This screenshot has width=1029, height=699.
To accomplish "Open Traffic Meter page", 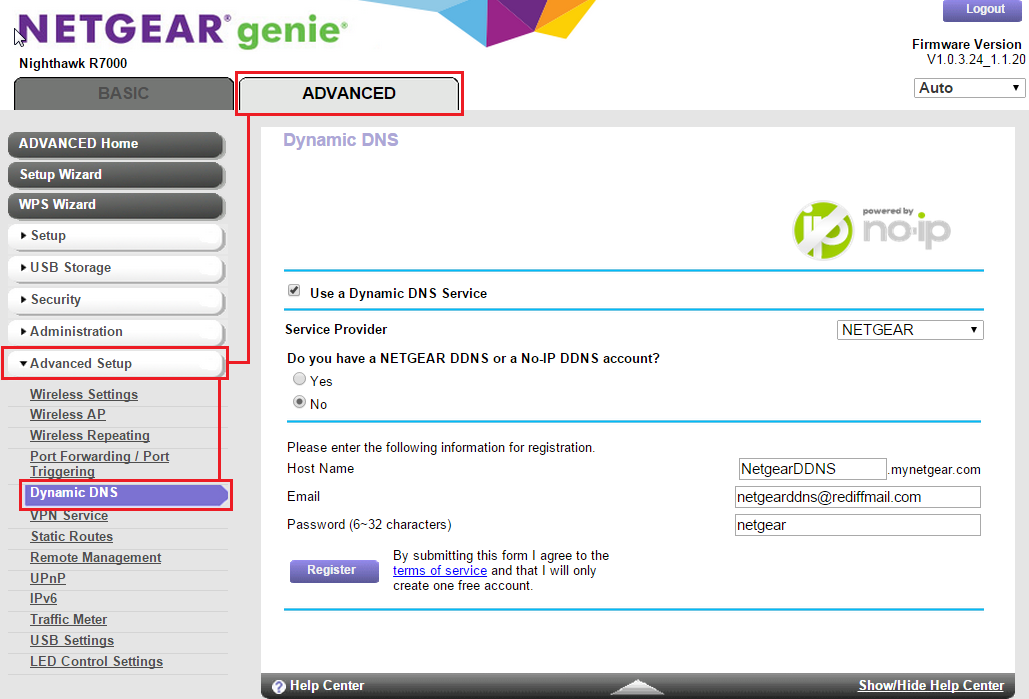I will (x=68, y=620).
